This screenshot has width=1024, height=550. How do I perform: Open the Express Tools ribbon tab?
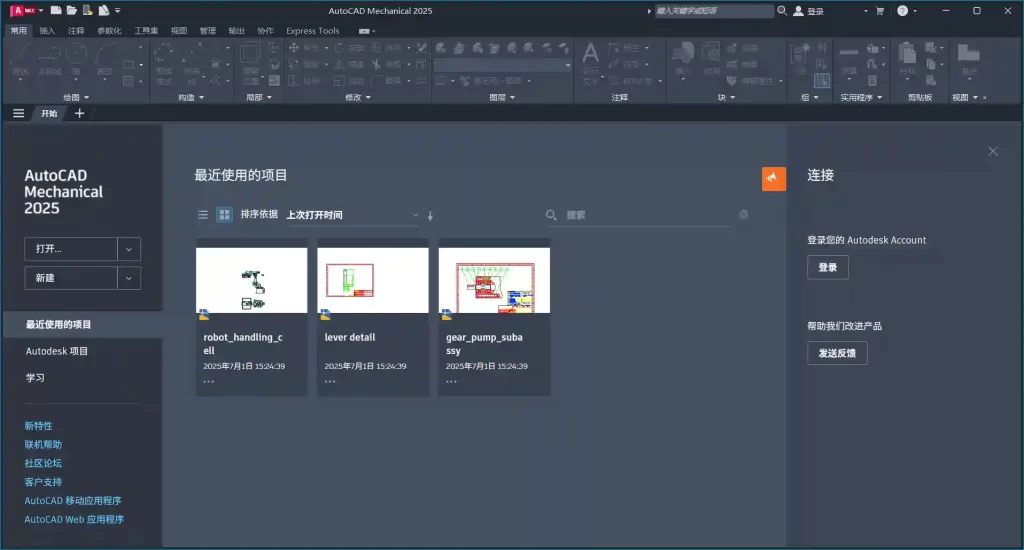pos(313,31)
